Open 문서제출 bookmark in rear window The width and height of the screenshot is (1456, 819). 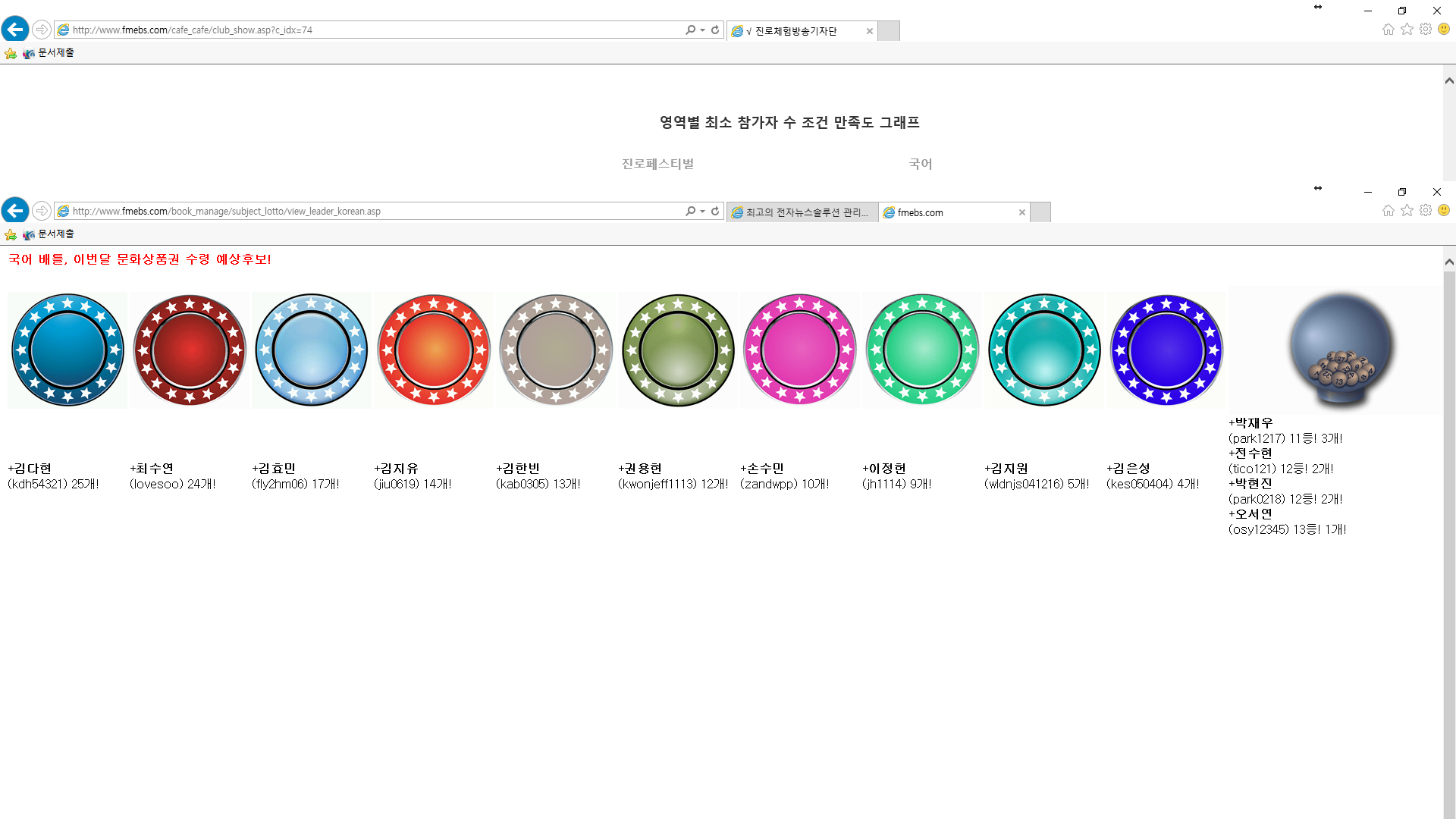pos(49,52)
